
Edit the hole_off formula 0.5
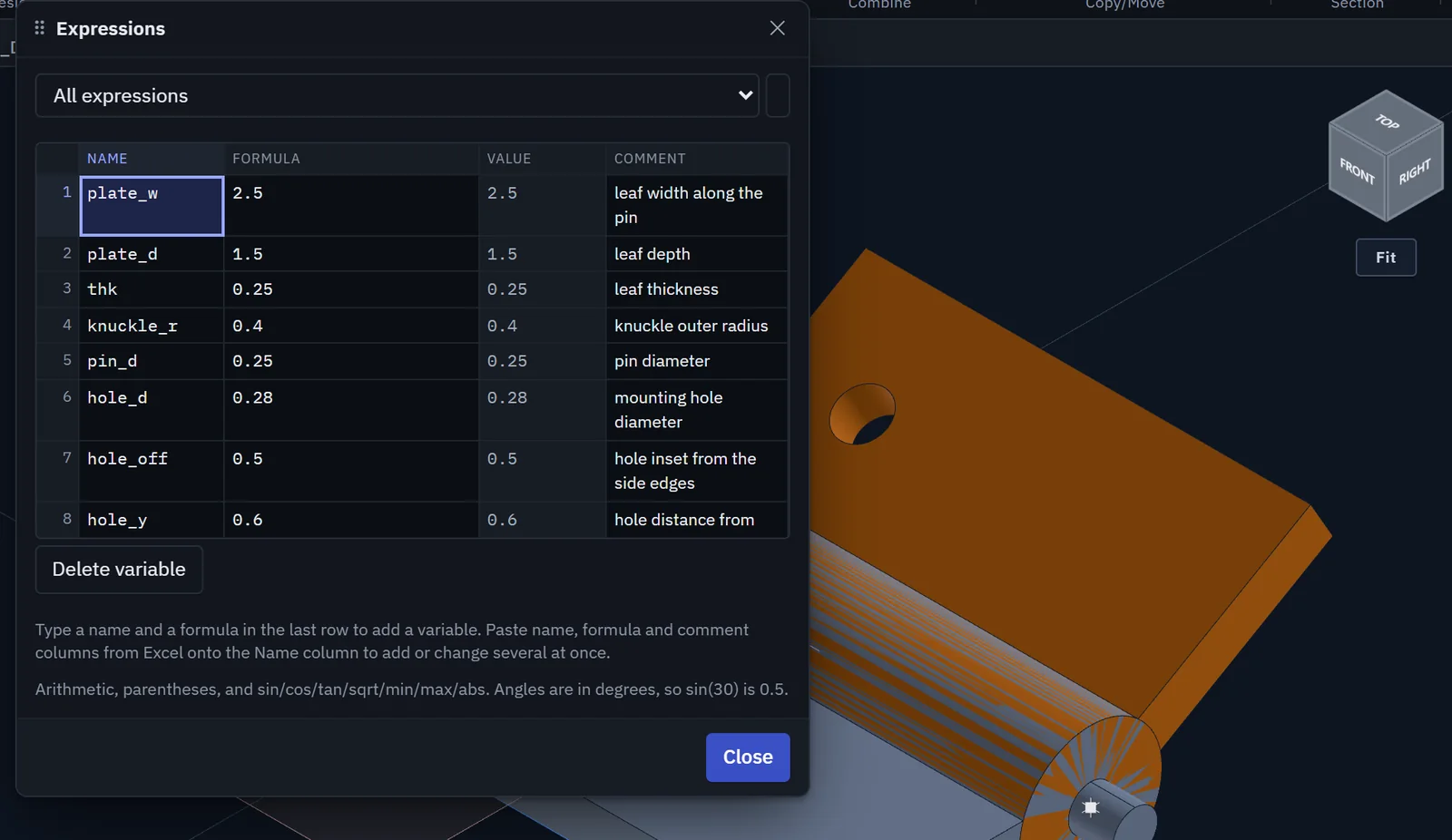(351, 471)
